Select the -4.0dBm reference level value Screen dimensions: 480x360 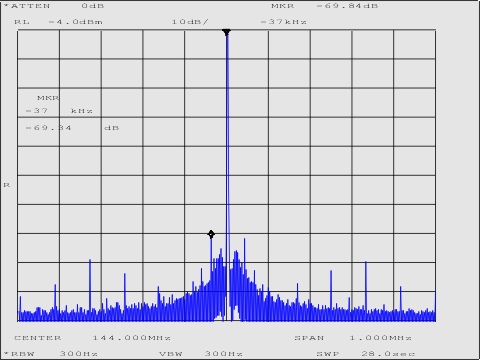click(75, 22)
